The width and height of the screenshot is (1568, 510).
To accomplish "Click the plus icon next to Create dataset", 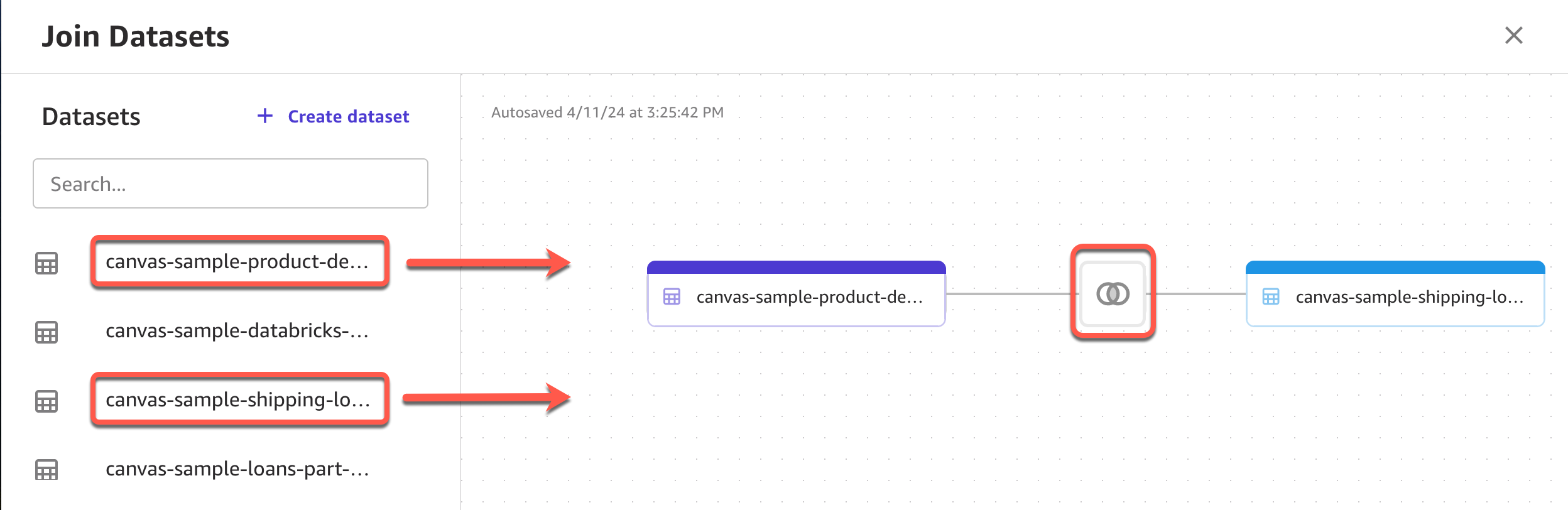I will [265, 116].
